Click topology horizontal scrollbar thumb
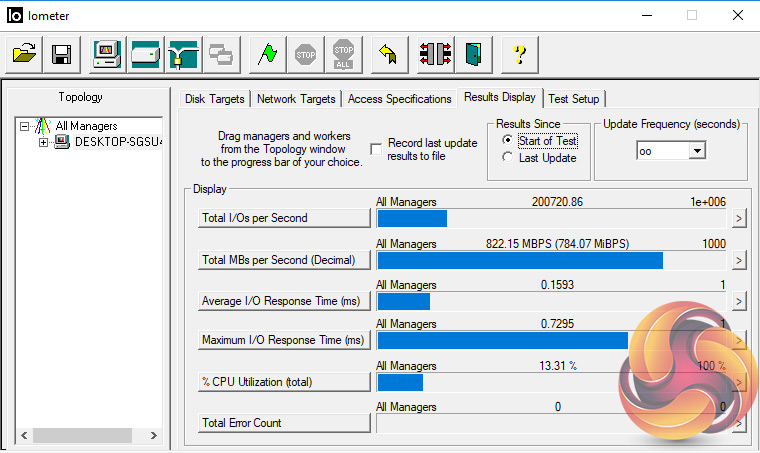This screenshot has height=453, width=760. click(x=82, y=435)
